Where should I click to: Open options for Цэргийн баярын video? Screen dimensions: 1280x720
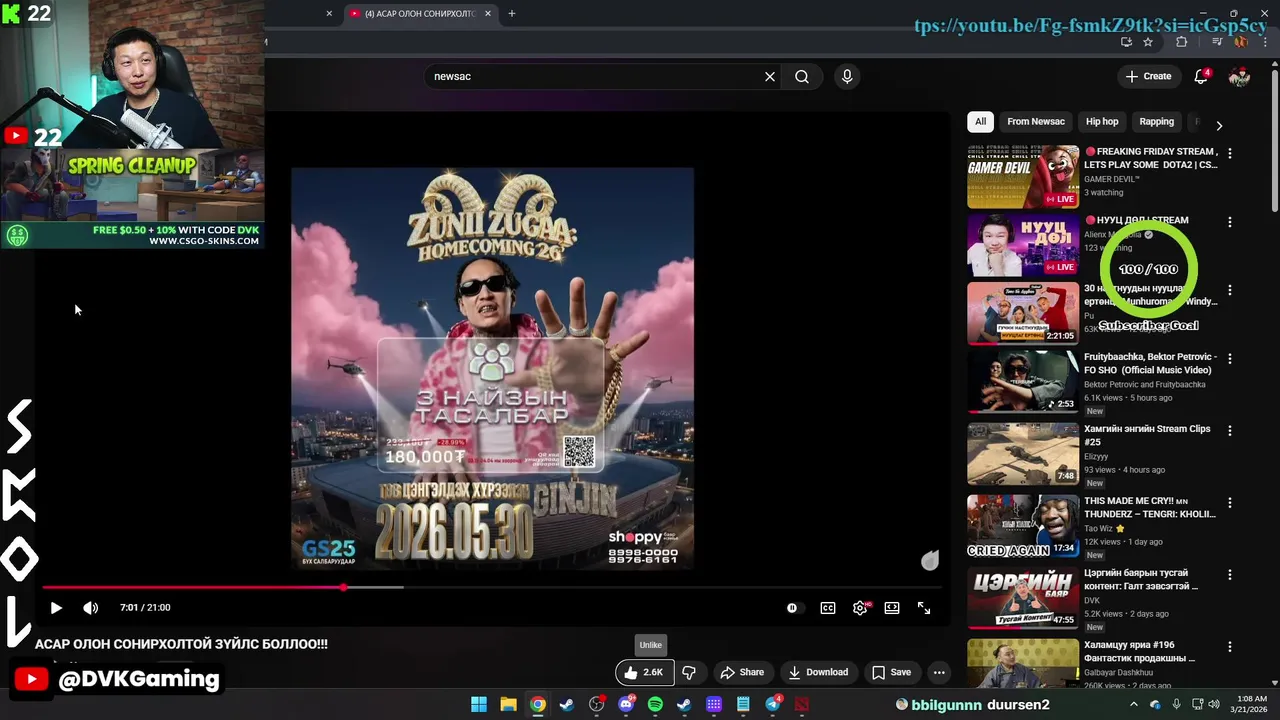point(1230,576)
